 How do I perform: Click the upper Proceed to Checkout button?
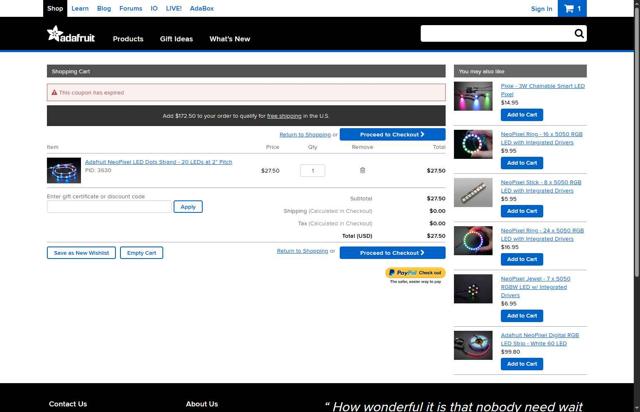coord(392,134)
